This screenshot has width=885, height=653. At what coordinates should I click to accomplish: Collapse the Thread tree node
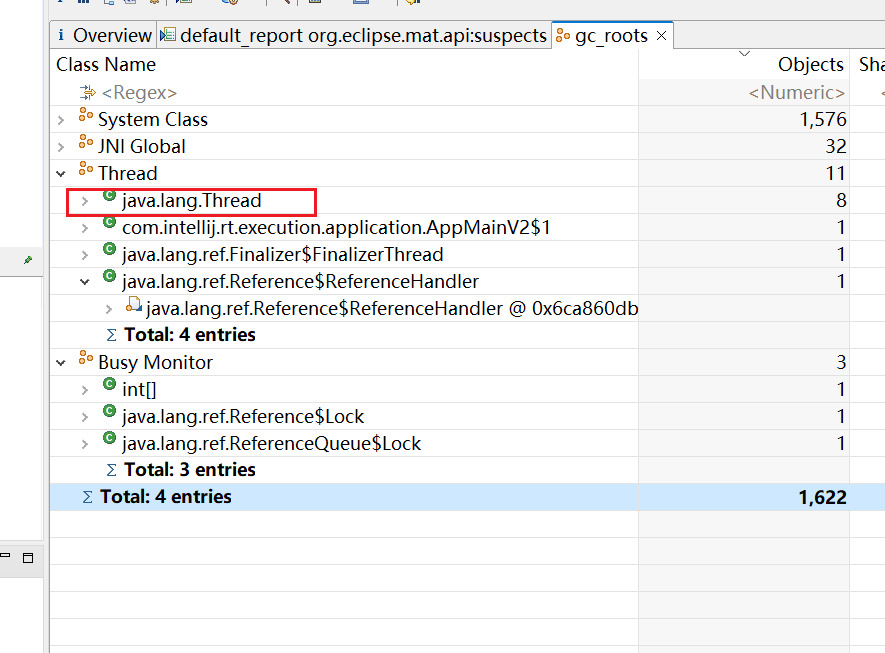coord(61,174)
